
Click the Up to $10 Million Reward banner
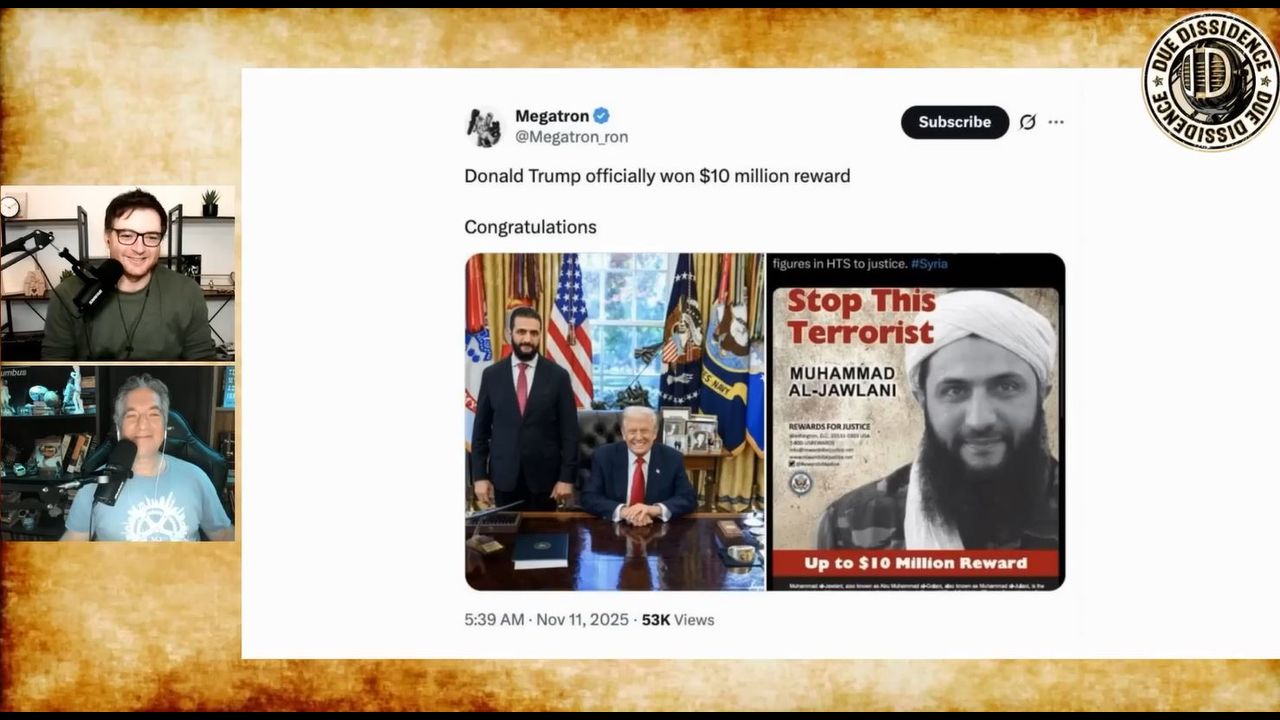point(916,563)
